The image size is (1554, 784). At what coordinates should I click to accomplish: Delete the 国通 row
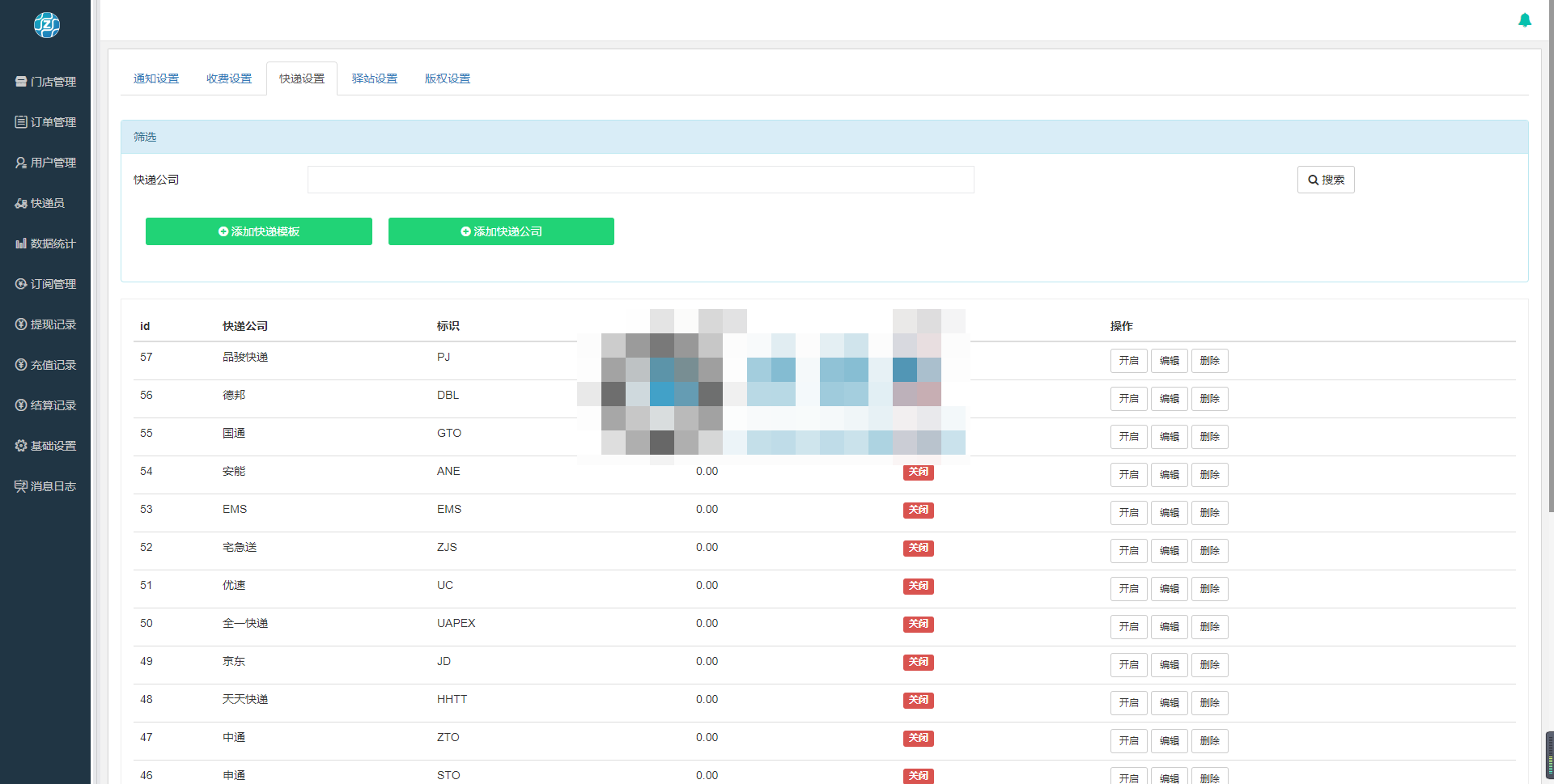pyautogui.click(x=1209, y=437)
